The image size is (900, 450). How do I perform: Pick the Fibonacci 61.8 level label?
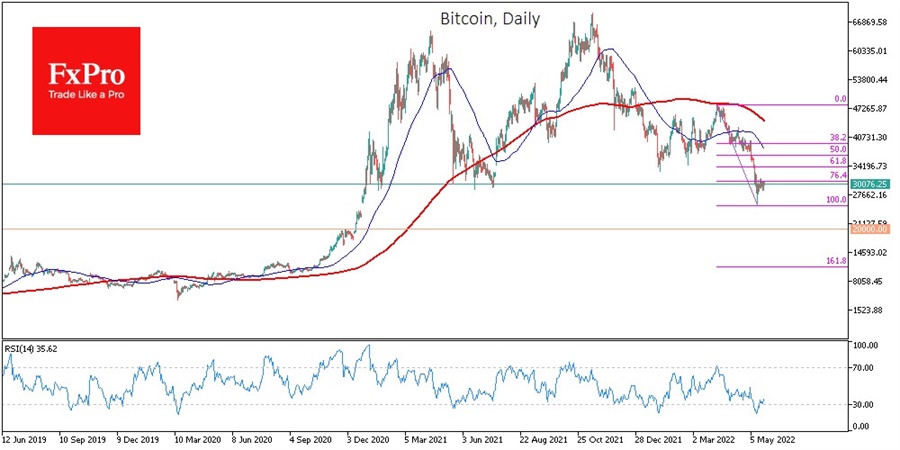click(x=838, y=161)
